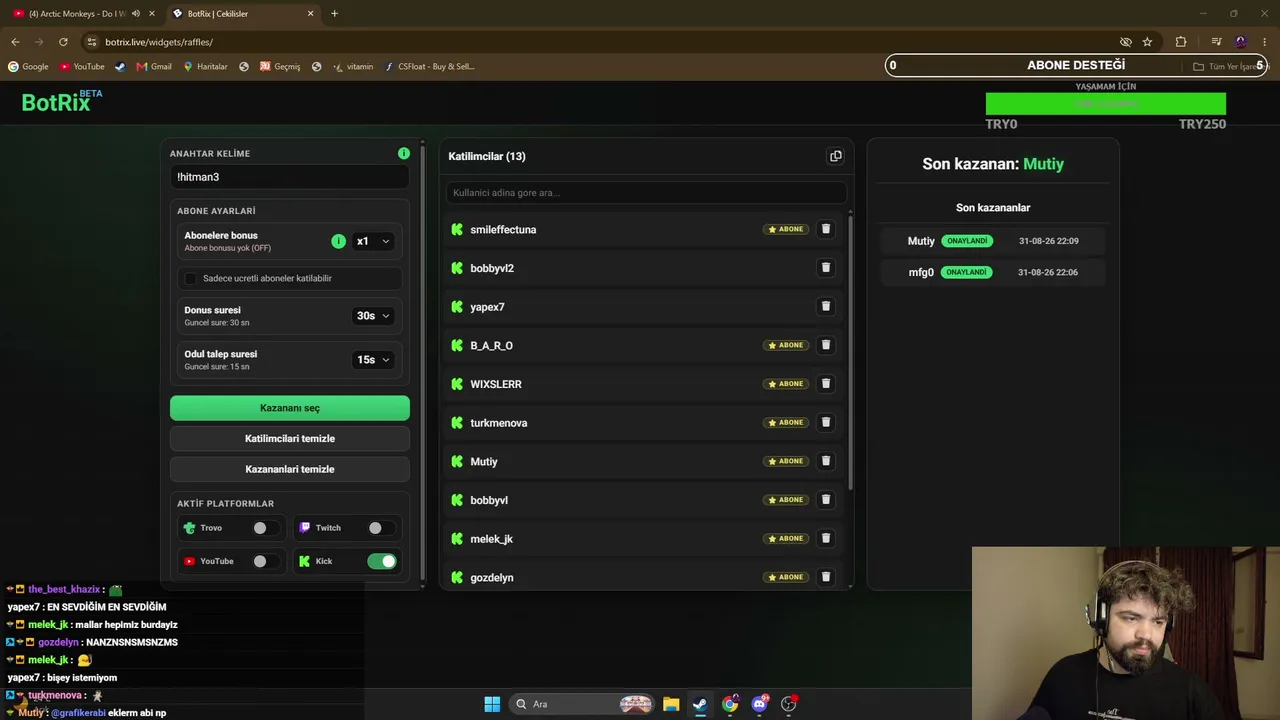The image size is (1280, 720).
Task: Open a new browser tab
Action: click(x=334, y=14)
